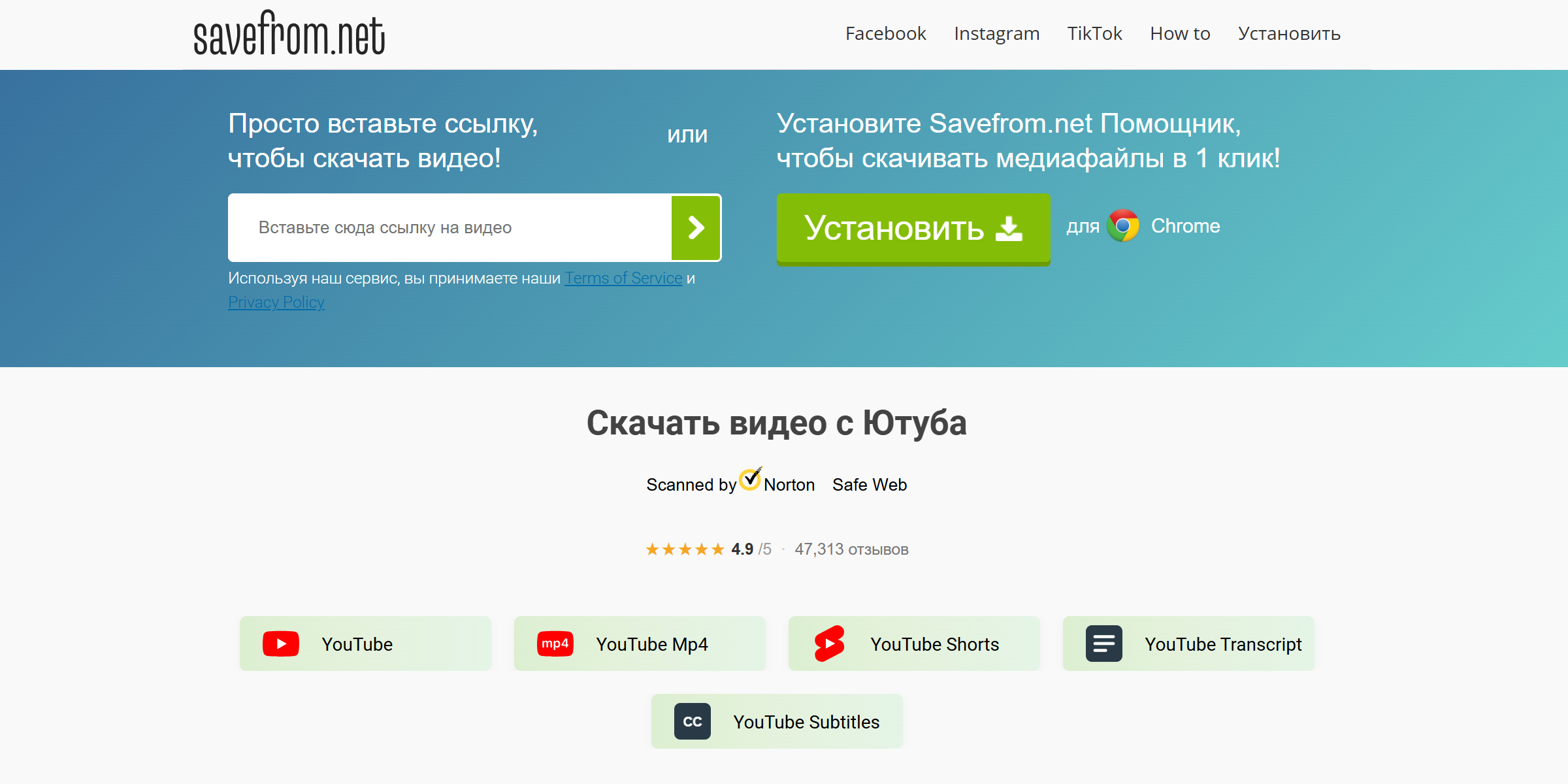Viewport: 1568px width, 784px height.
Task: Open the Privacy Policy link
Action: [x=276, y=302]
